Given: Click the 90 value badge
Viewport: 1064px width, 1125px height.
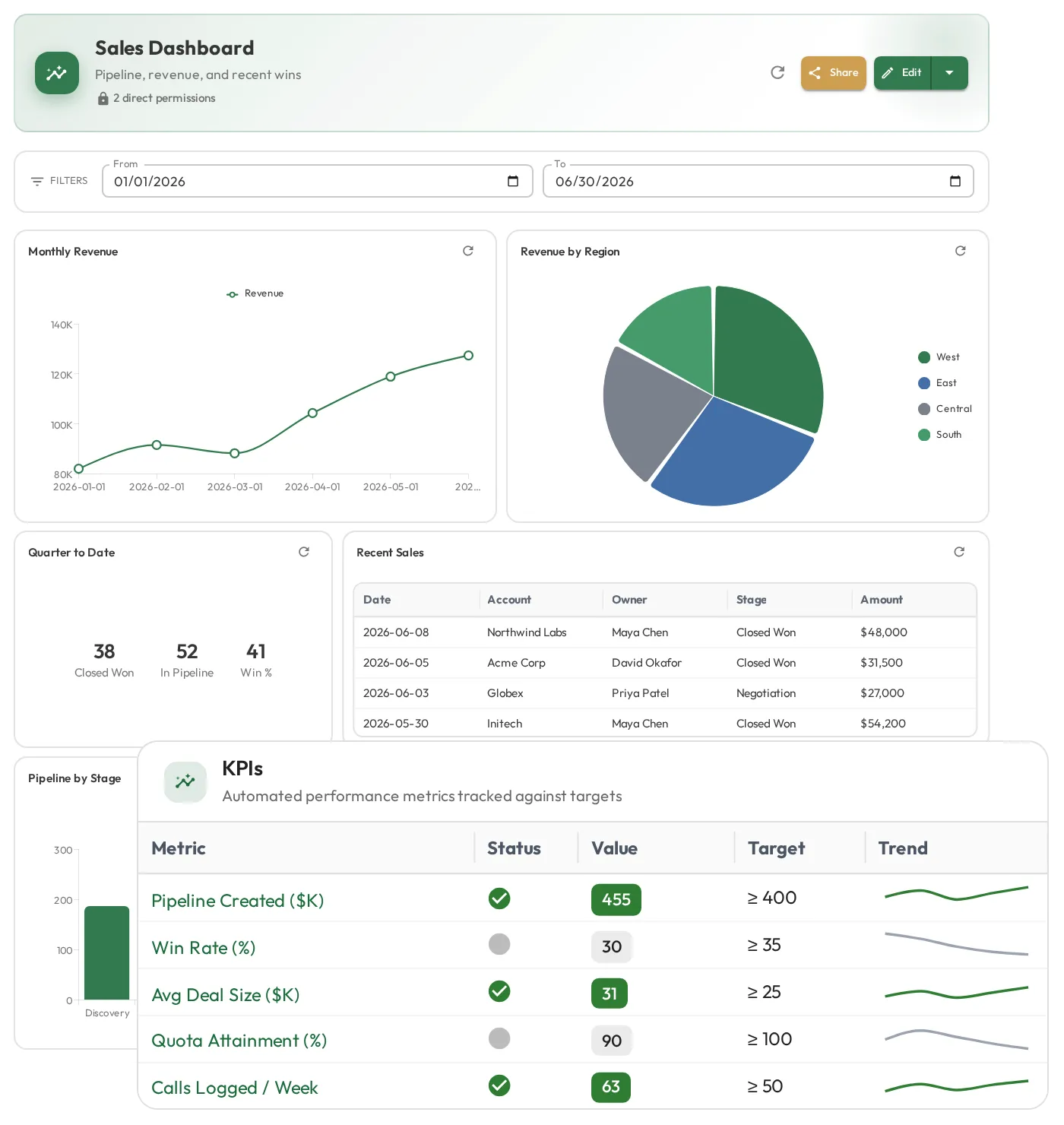Looking at the screenshot, I should [612, 1041].
